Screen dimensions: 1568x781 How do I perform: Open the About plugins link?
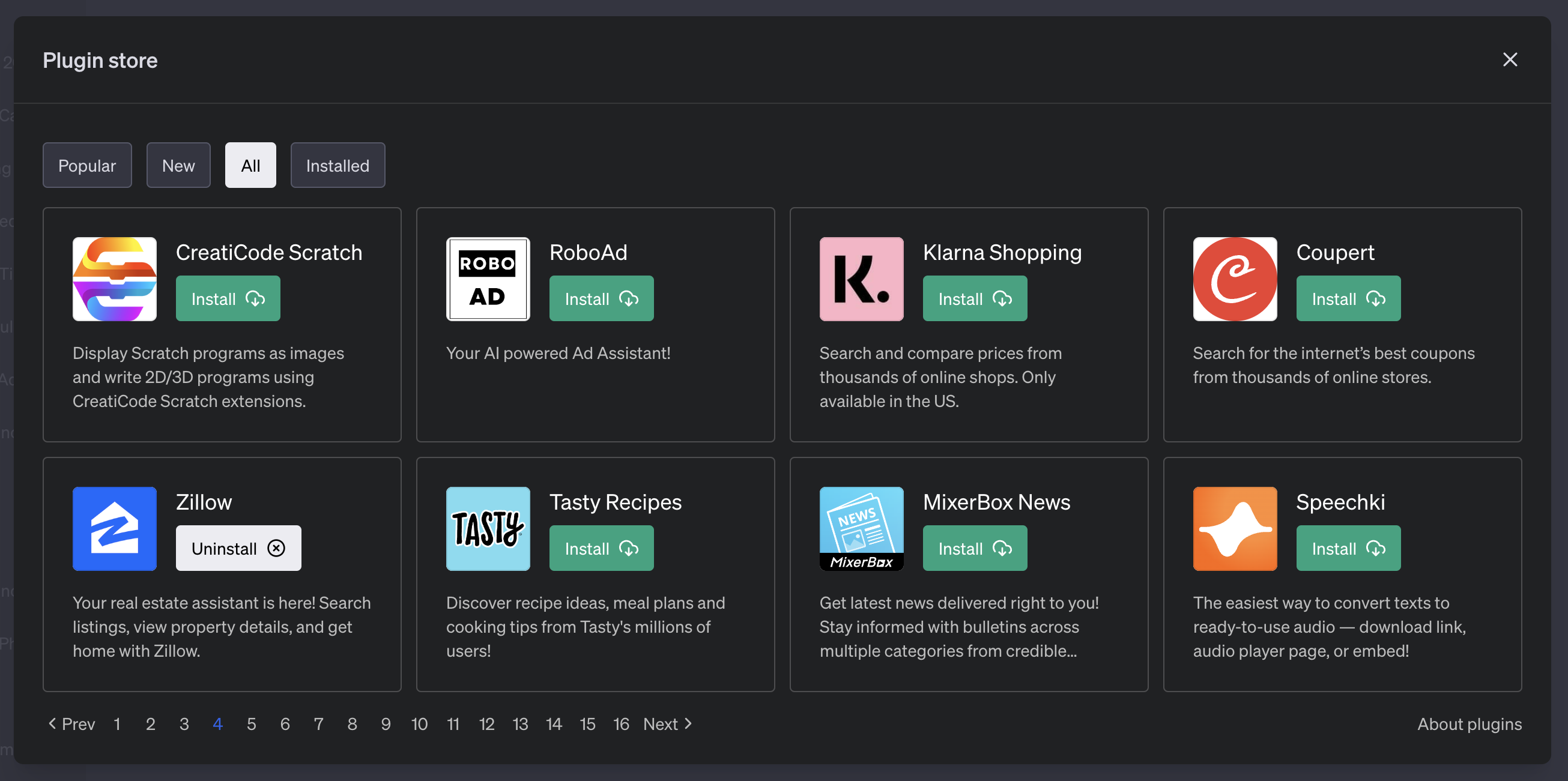(1469, 724)
